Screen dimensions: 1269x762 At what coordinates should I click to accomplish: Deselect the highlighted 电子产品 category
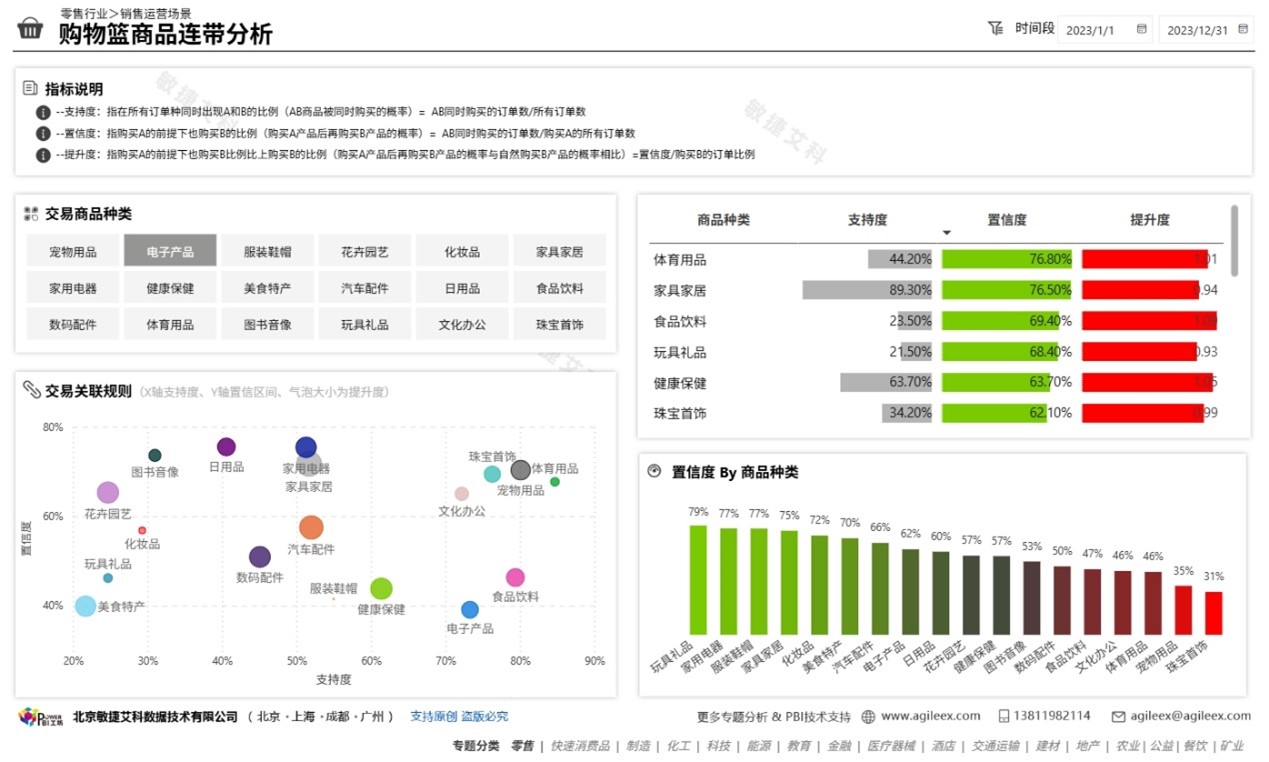point(169,251)
